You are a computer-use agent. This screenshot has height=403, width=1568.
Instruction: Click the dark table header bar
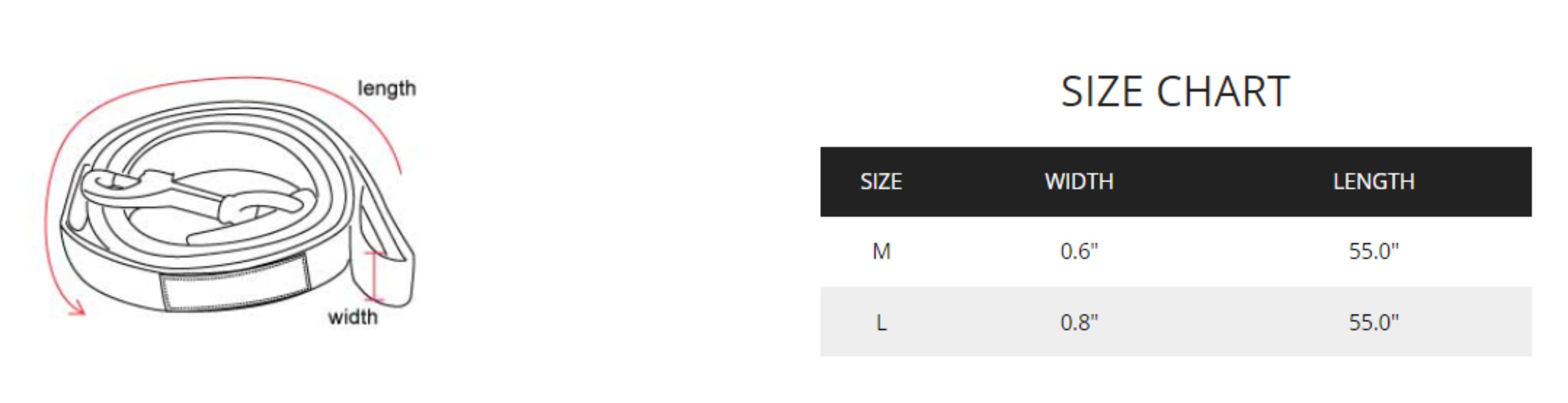tap(1175, 181)
